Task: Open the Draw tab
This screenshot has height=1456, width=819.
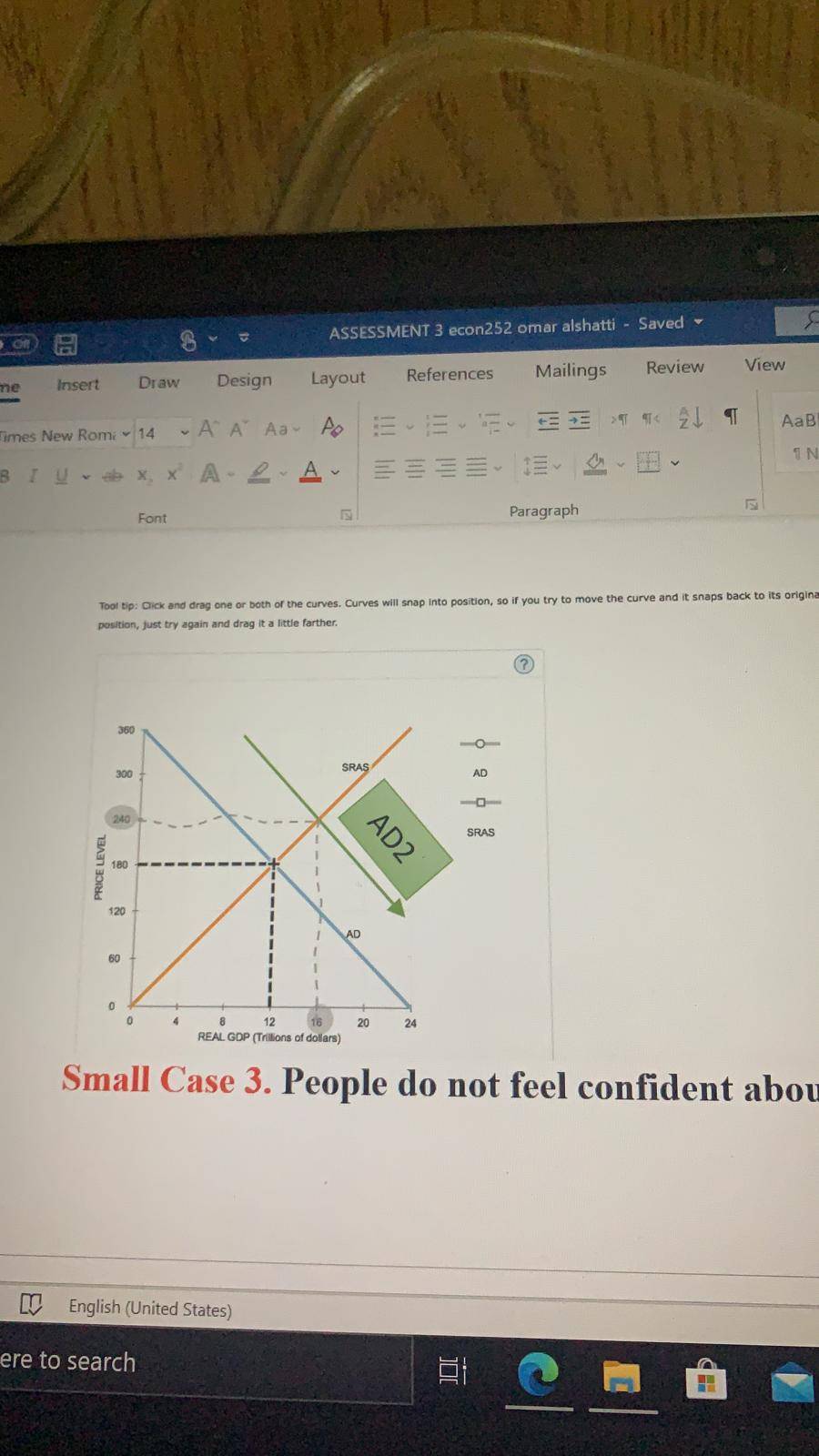Action: (158, 382)
